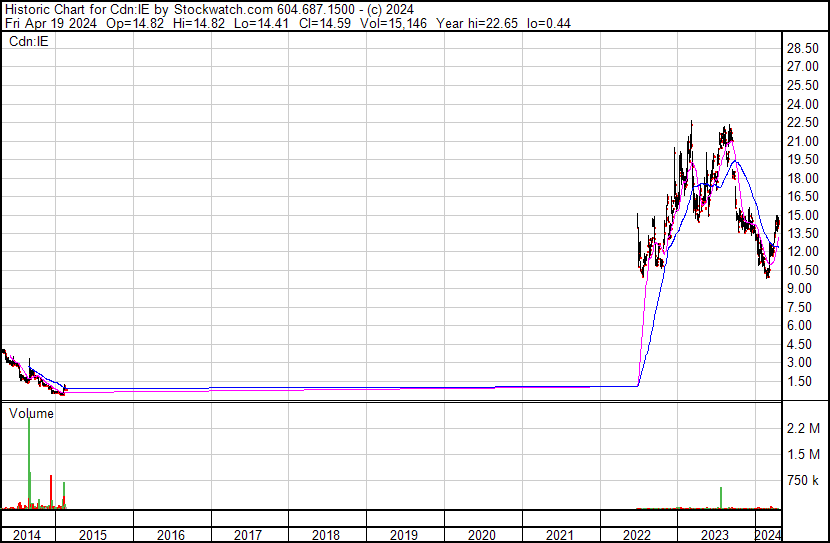Image resolution: width=830 pixels, height=543 pixels.
Task: Click the Volume panel label
Action: [x=31, y=413]
